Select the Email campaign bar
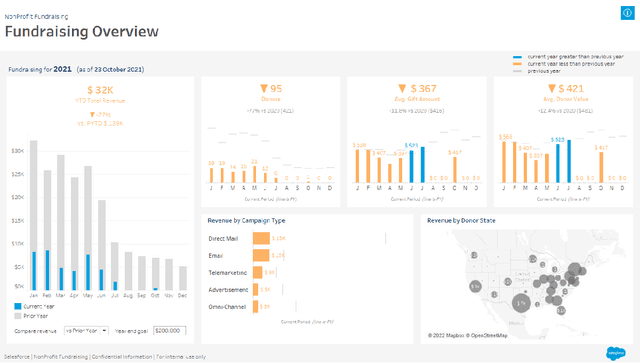Viewport: 640px width, 363px height. pyautogui.click(x=261, y=255)
